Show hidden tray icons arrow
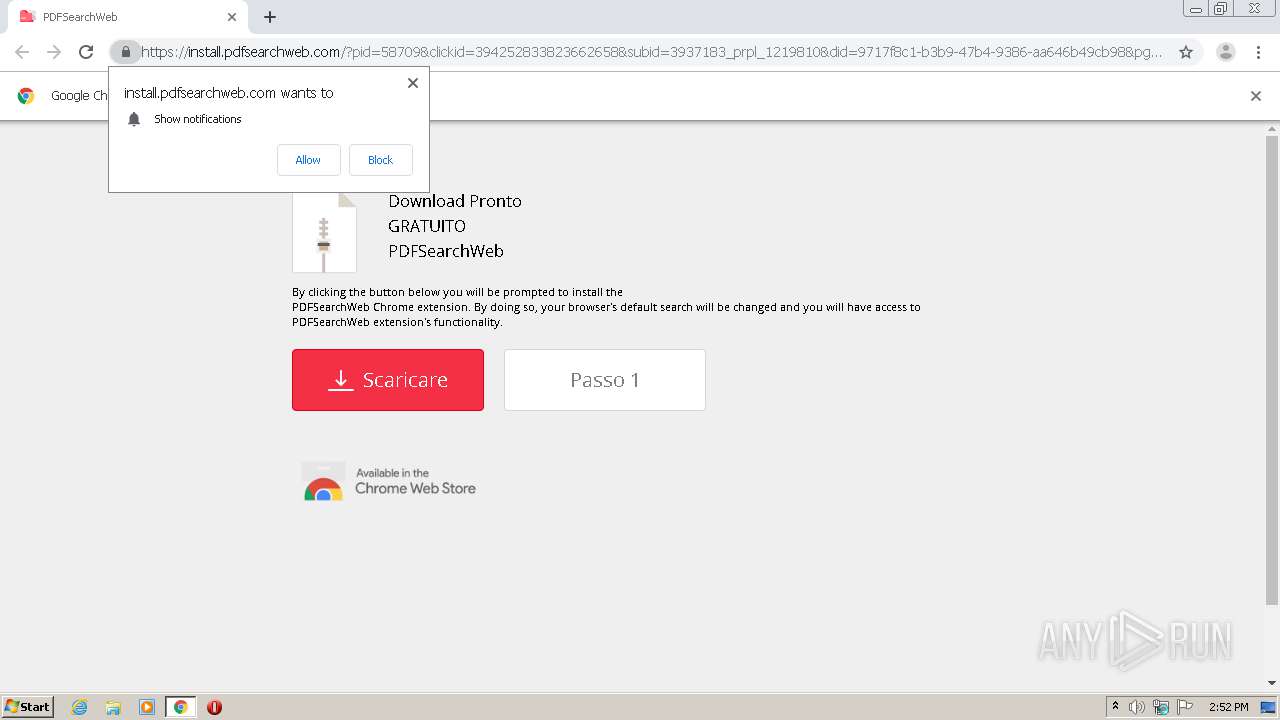 [x=1115, y=707]
